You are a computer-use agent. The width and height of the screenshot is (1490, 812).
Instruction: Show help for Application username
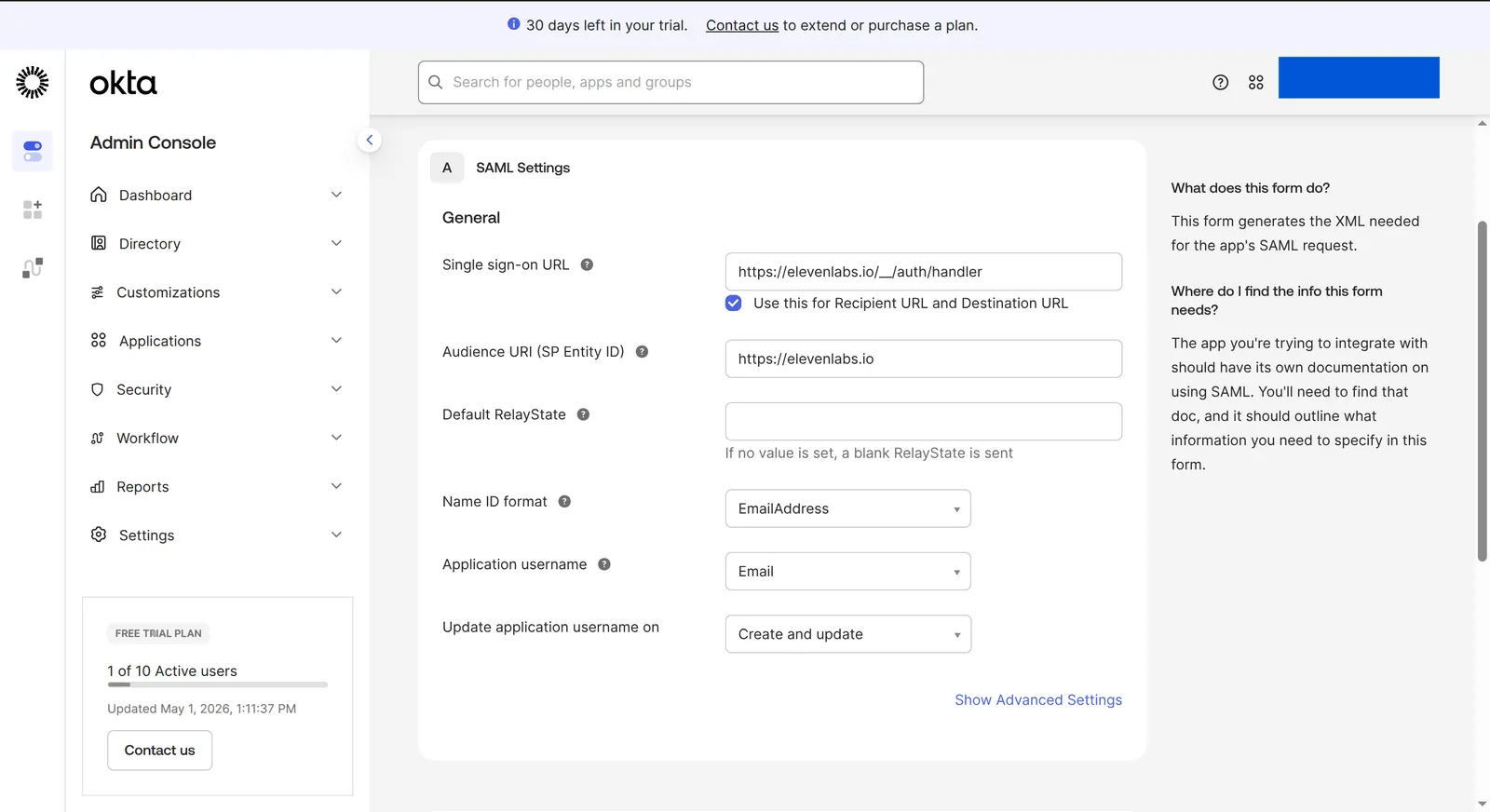click(604, 564)
